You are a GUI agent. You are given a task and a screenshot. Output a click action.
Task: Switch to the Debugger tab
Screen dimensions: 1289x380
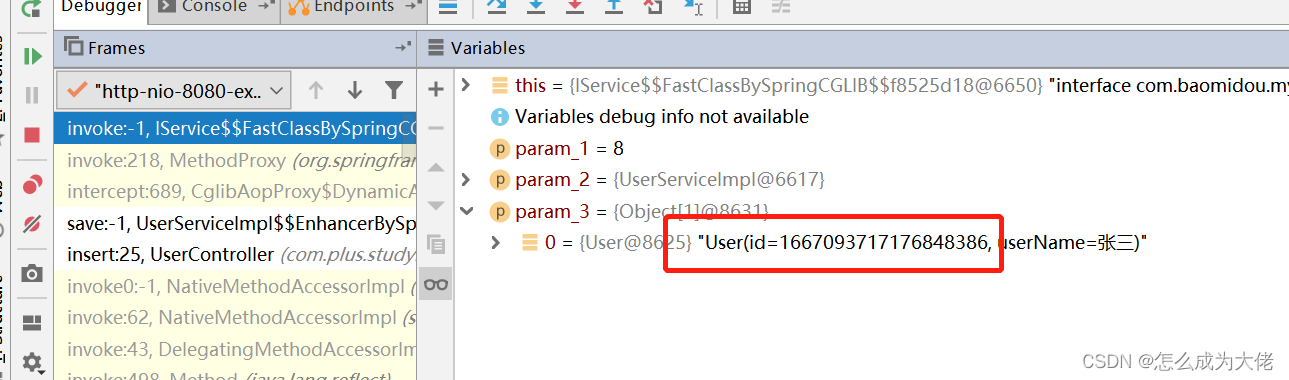coord(101,8)
